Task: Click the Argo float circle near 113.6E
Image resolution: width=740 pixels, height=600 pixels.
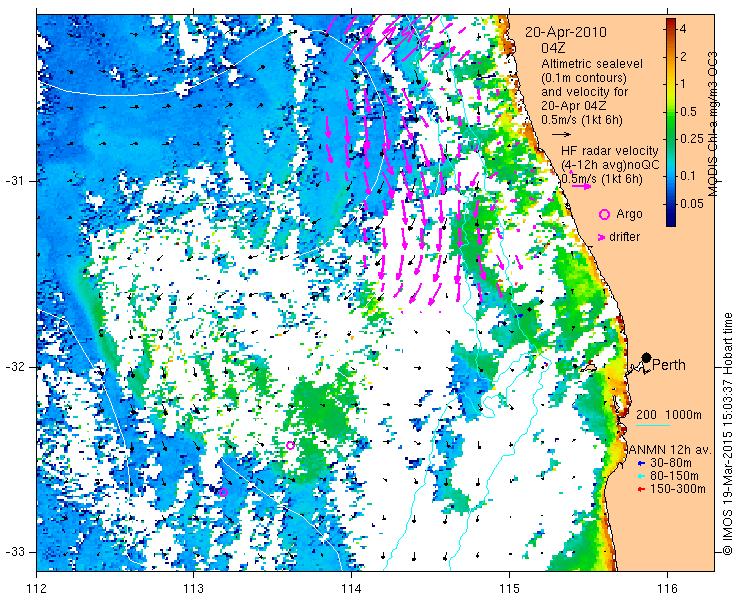Action: point(290,445)
